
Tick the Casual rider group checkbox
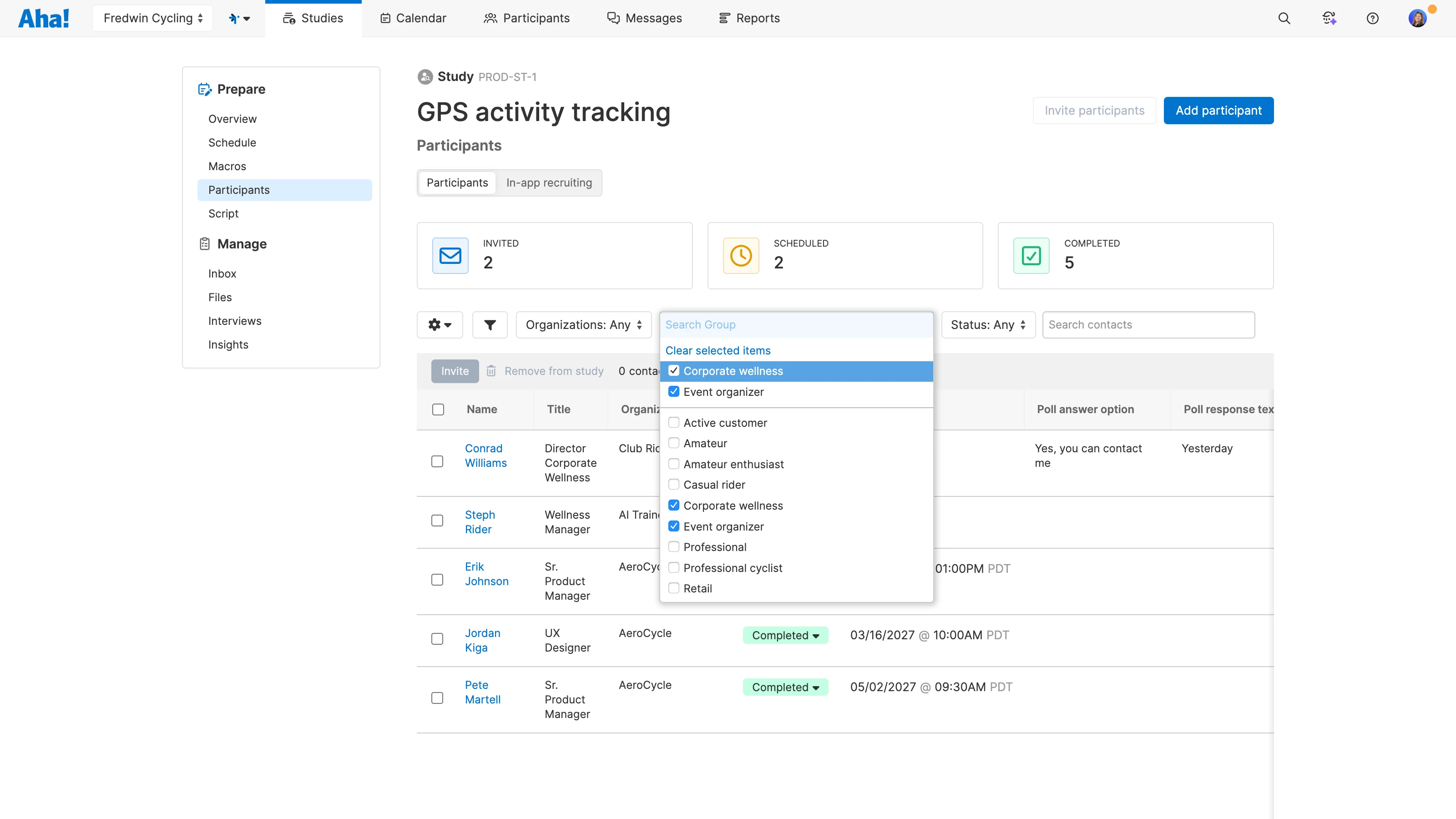point(674,485)
